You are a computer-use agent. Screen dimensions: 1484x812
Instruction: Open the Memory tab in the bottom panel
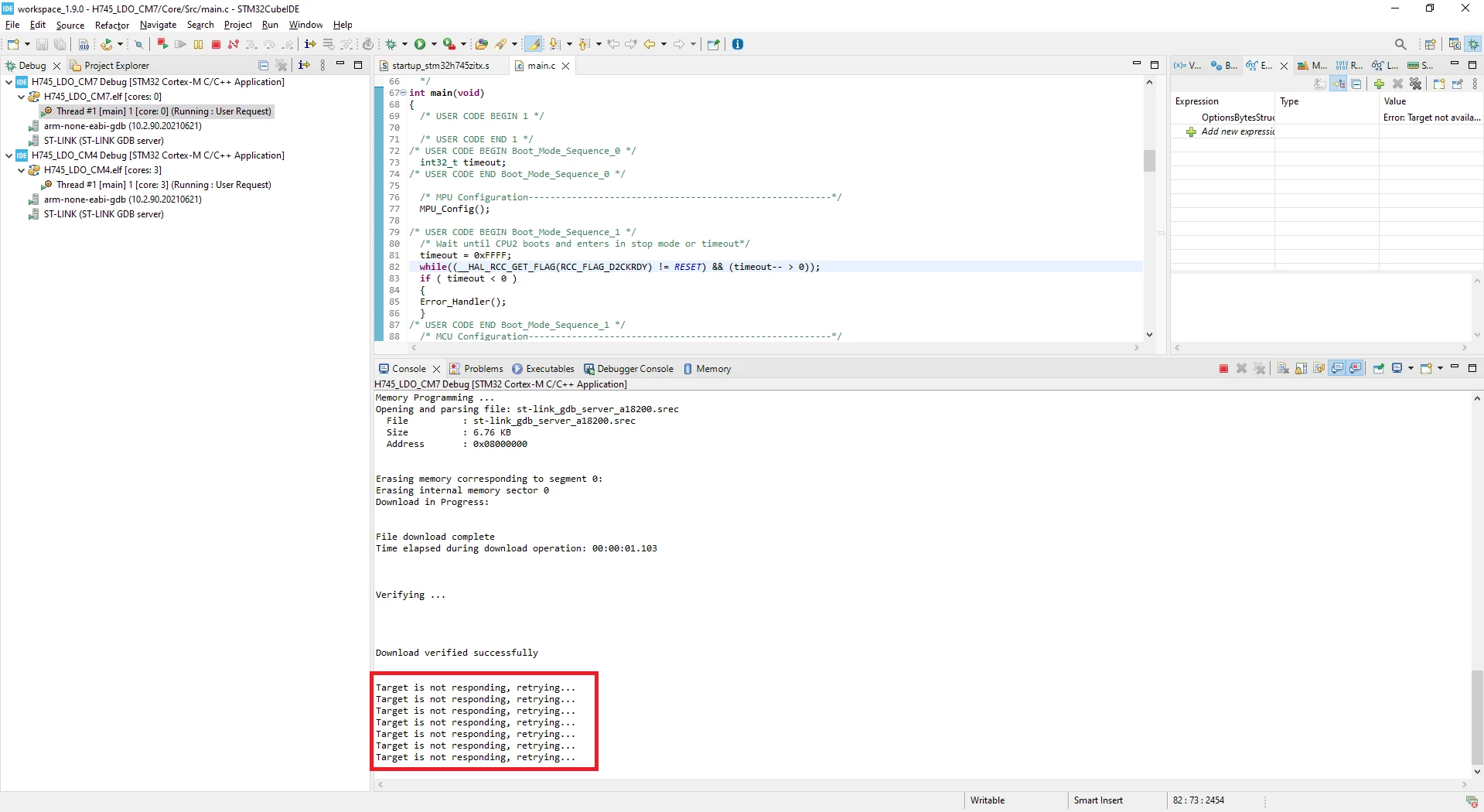[707, 369]
